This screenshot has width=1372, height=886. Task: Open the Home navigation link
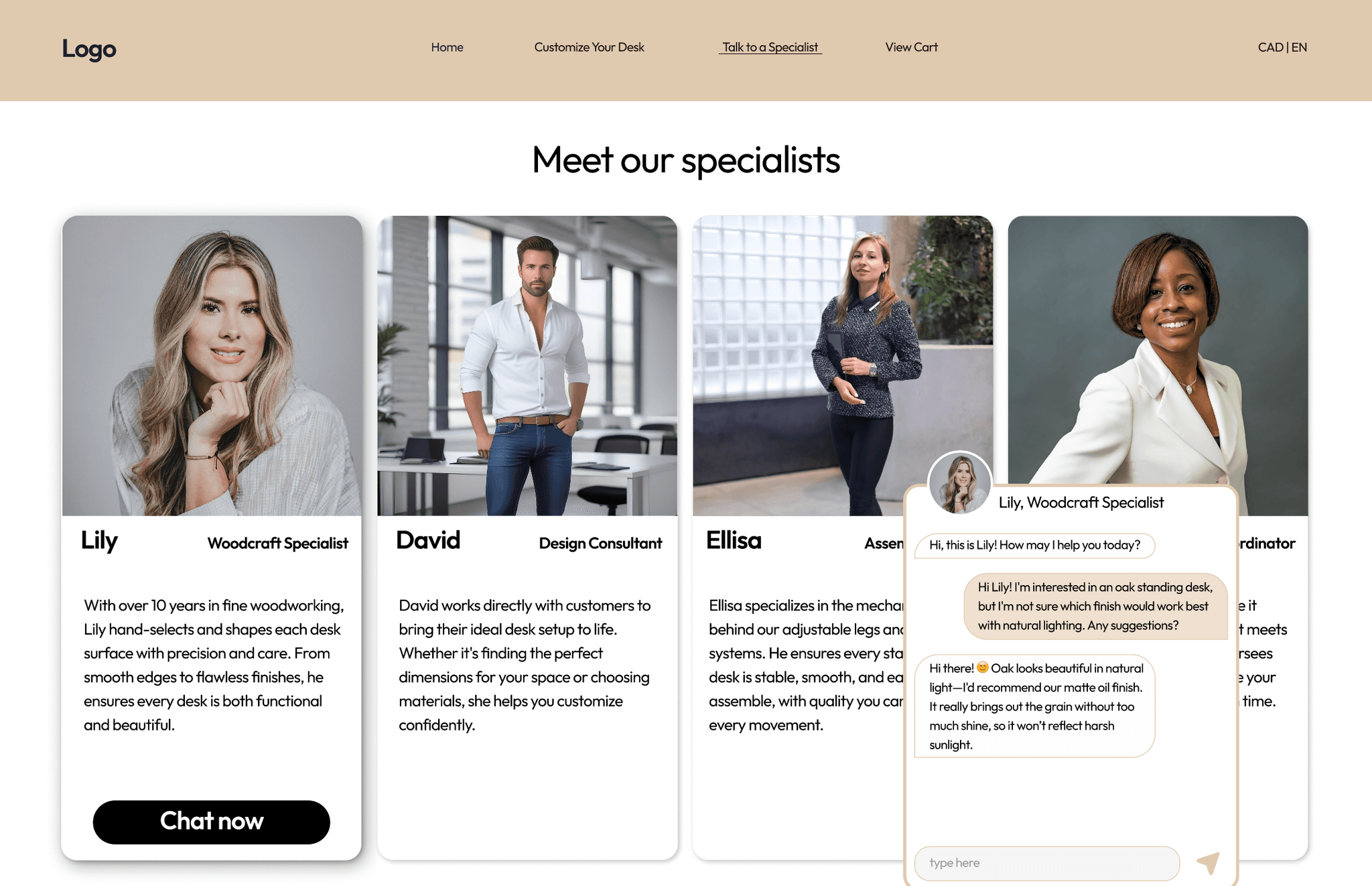pyautogui.click(x=447, y=47)
